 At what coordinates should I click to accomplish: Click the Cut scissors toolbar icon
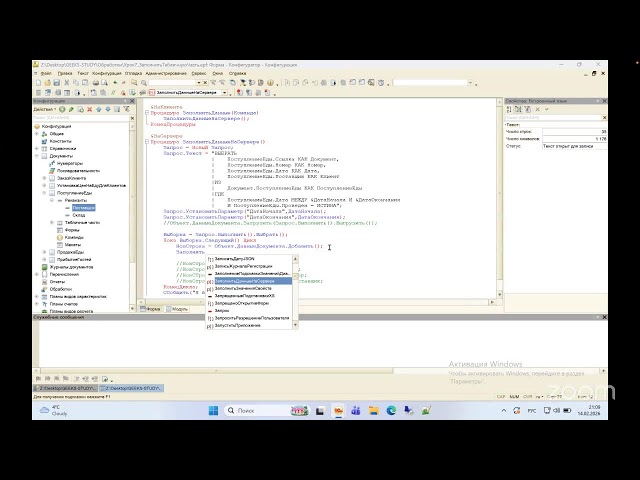coord(67,83)
